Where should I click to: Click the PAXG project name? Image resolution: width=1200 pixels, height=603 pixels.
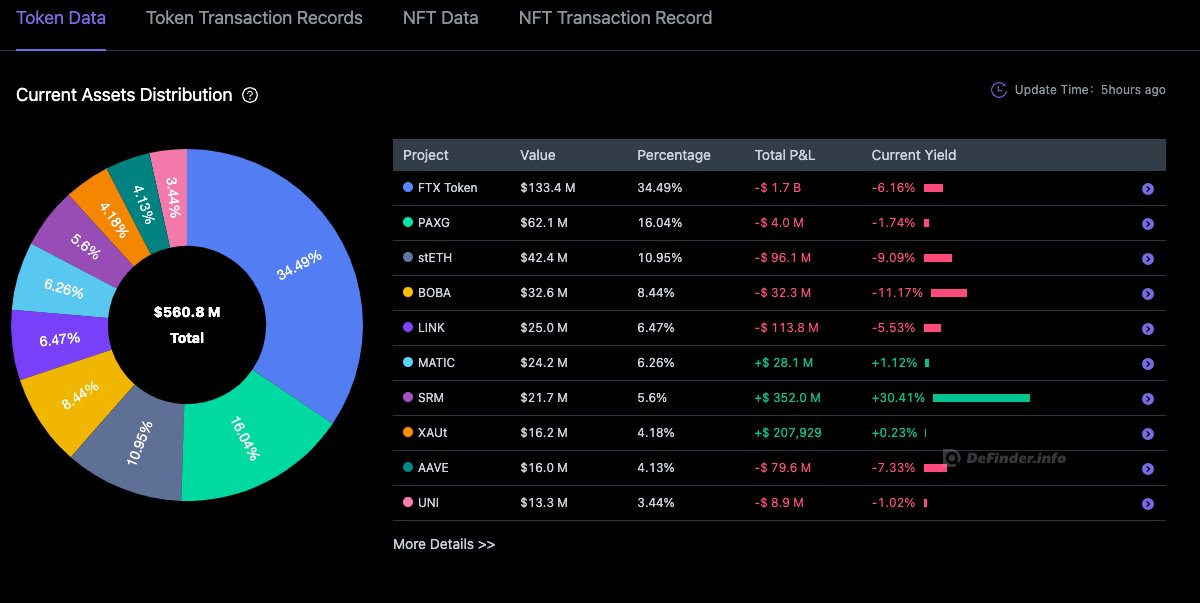[x=435, y=223]
